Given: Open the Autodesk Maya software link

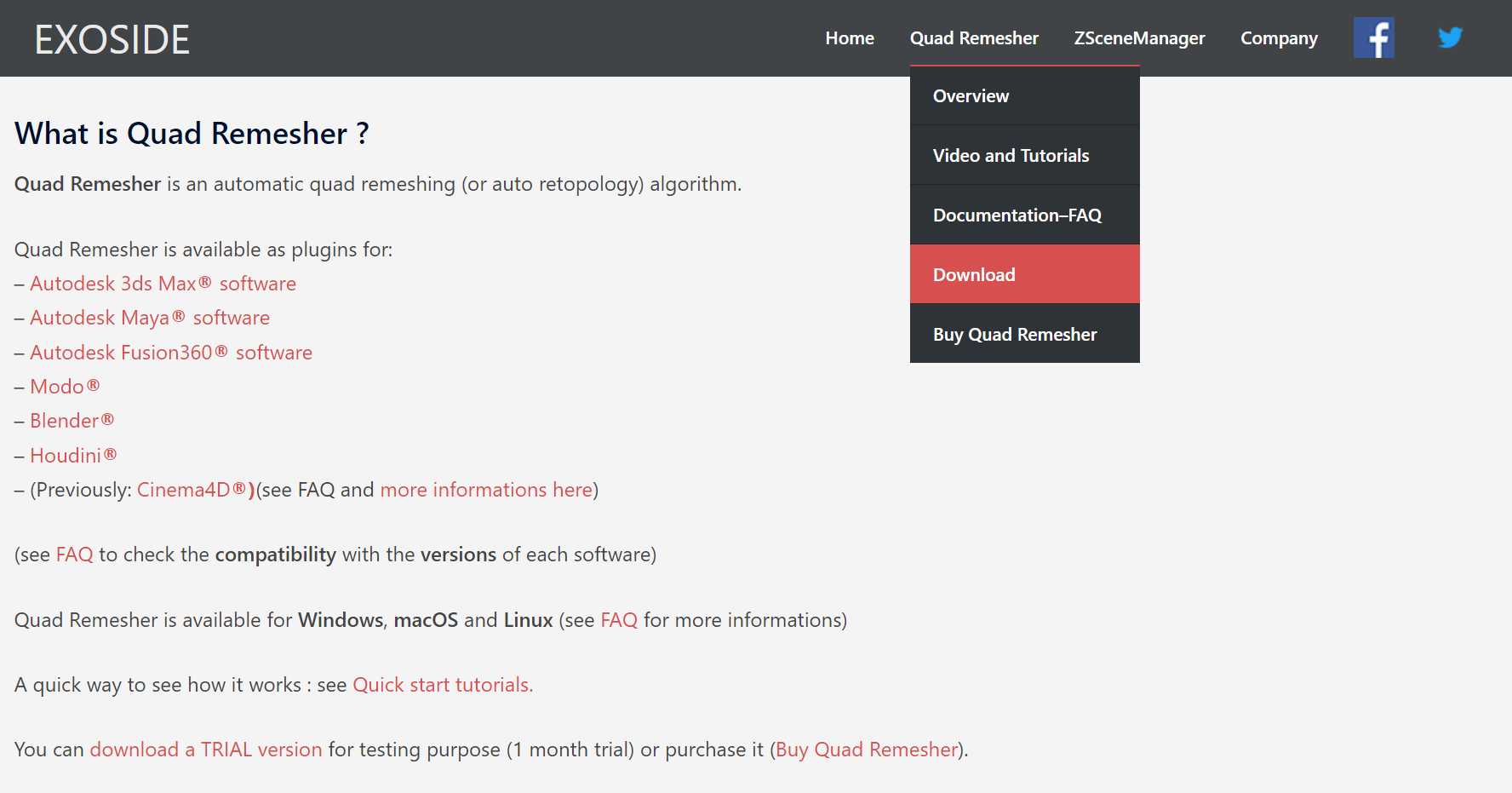Looking at the screenshot, I should [x=150, y=318].
